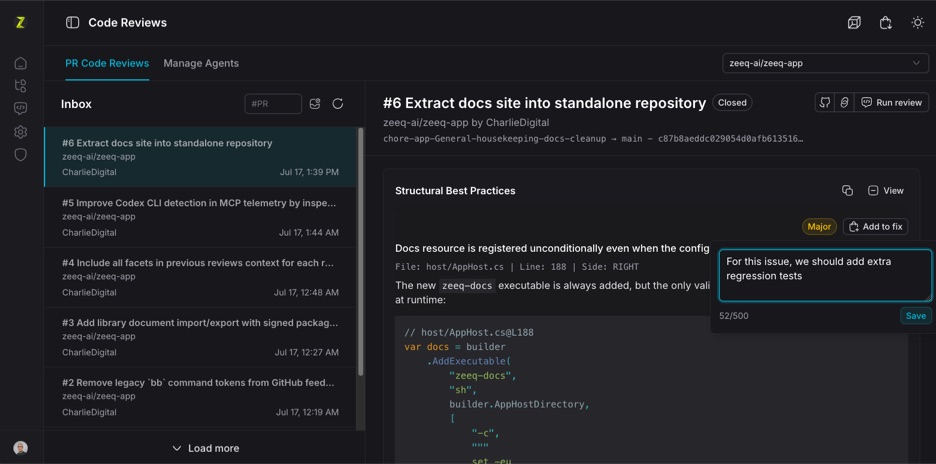Open PR on GitHub icon
This screenshot has width=936, height=464.
point(825,102)
